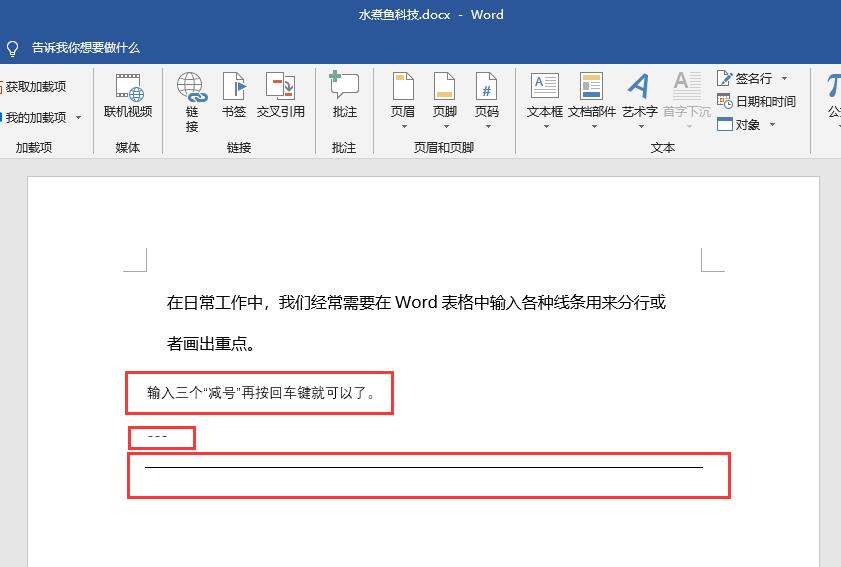
Task: Click the horizontal line in the document
Action: pyautogui.click(x=424, y=467)
